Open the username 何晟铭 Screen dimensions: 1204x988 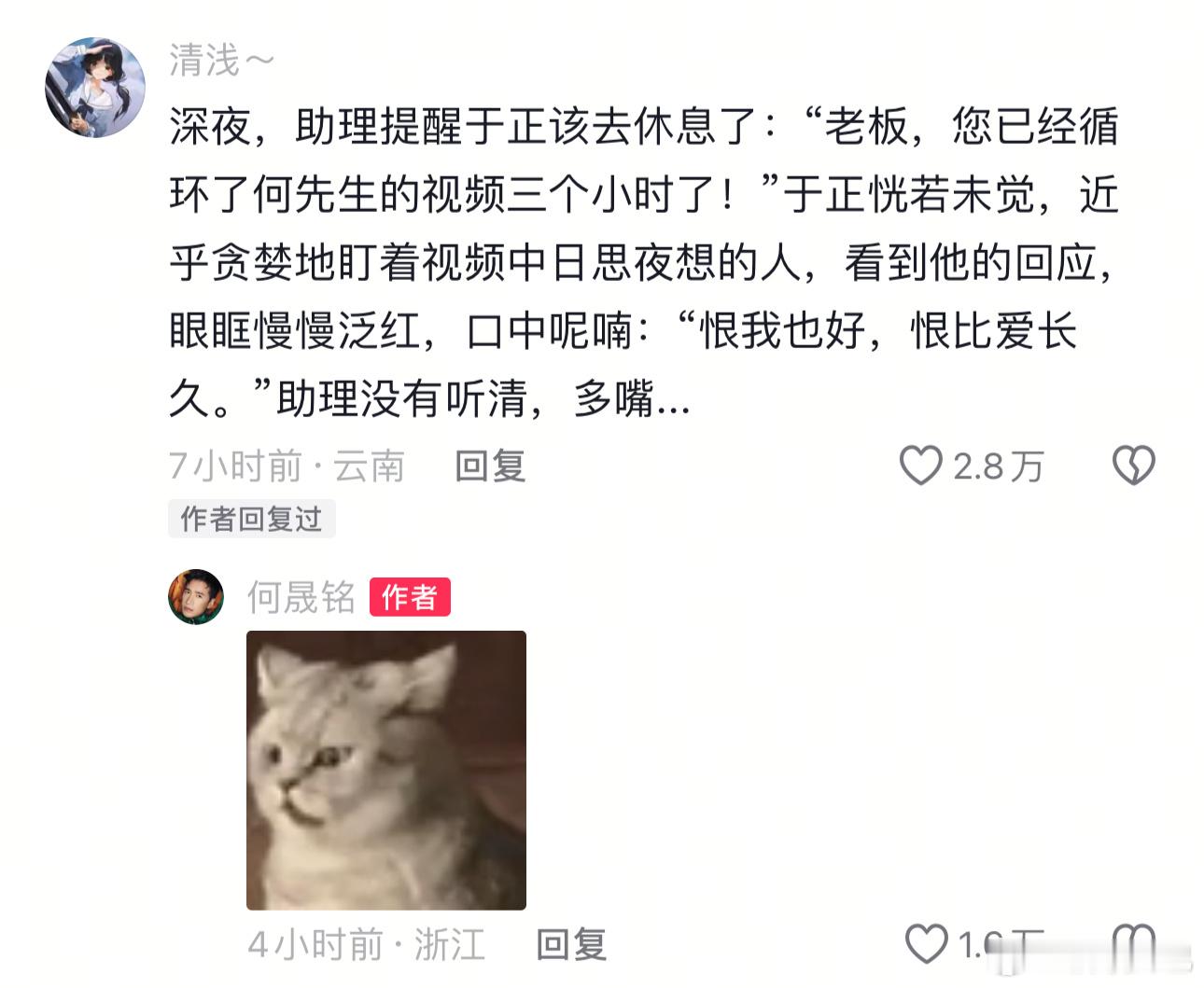pos(301,597)
